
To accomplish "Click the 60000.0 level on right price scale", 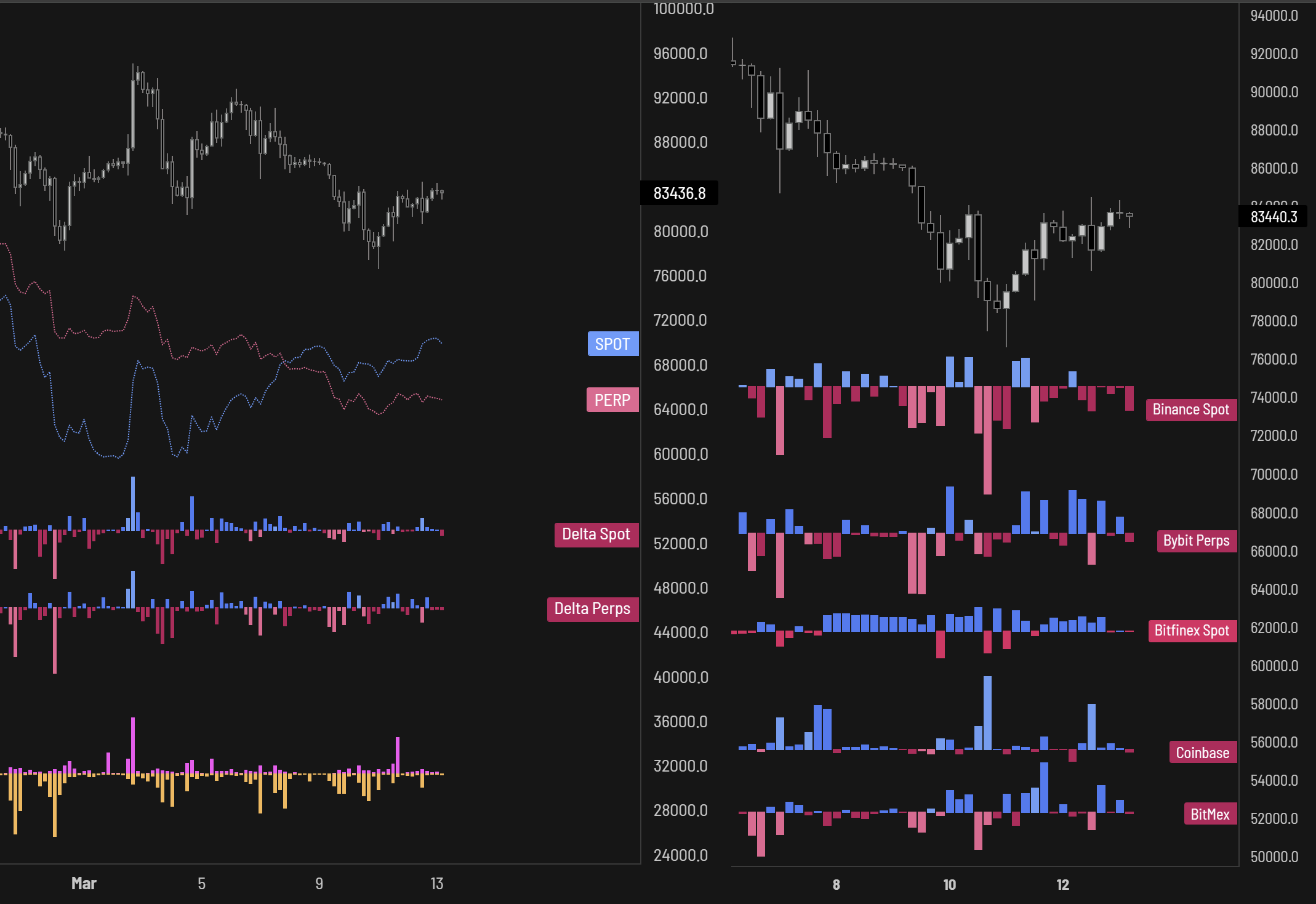I will pos(1274,666).
